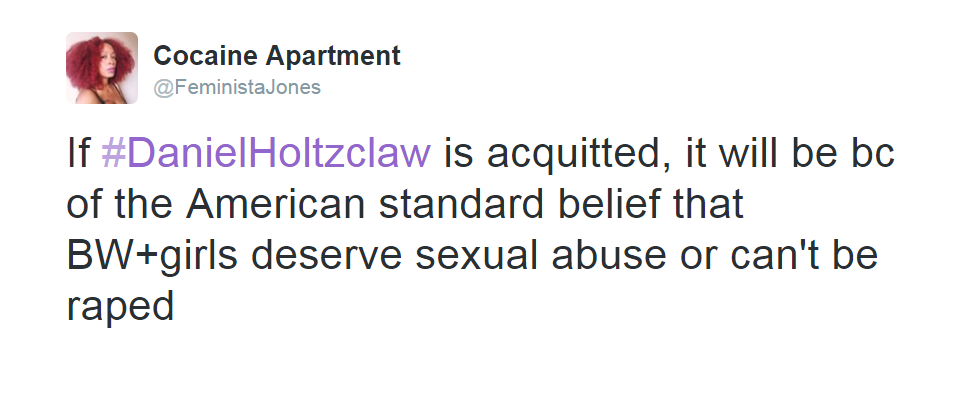The width and height of the screenshot is (958, 393).
Task: Click the word "sexual" in the tweet text
Action: point(475,255)
